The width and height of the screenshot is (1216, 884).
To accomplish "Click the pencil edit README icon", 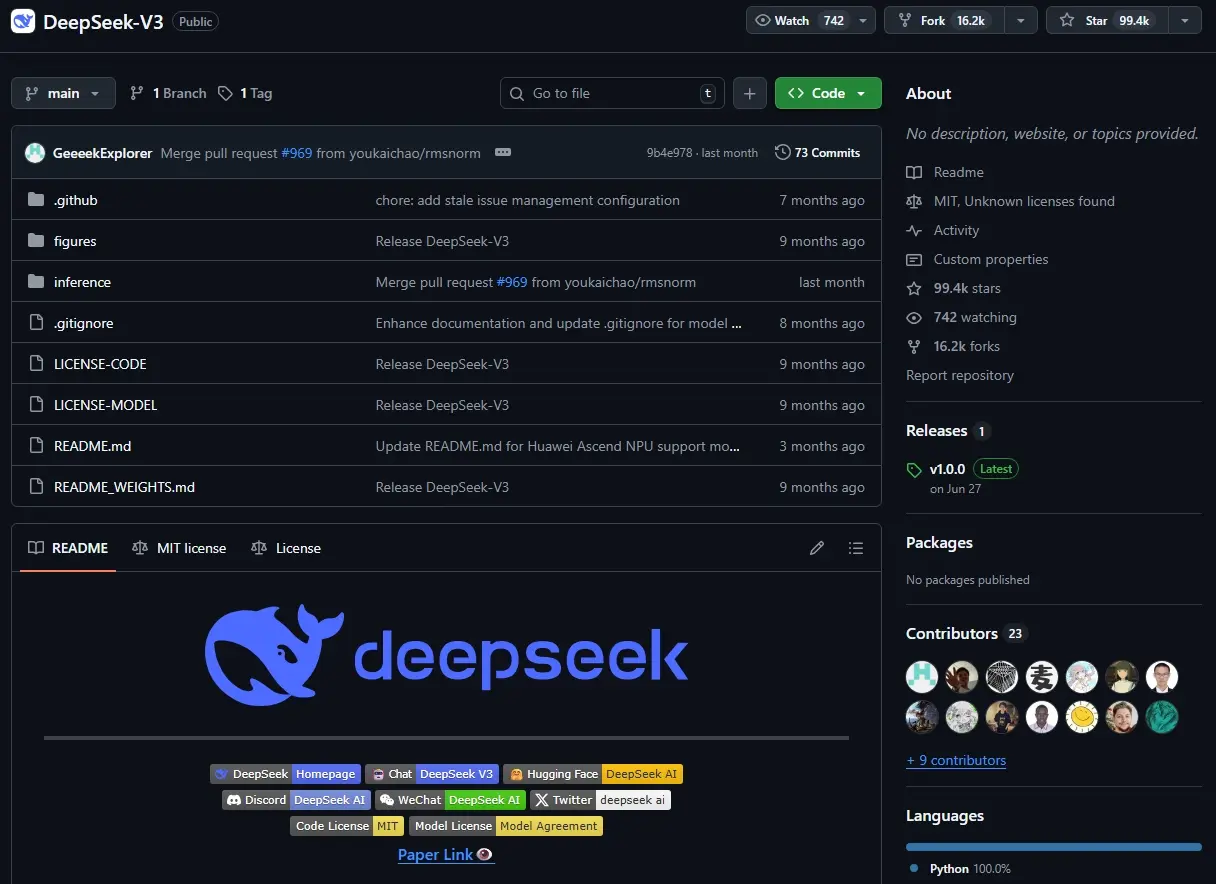I will tap(817, 548).
